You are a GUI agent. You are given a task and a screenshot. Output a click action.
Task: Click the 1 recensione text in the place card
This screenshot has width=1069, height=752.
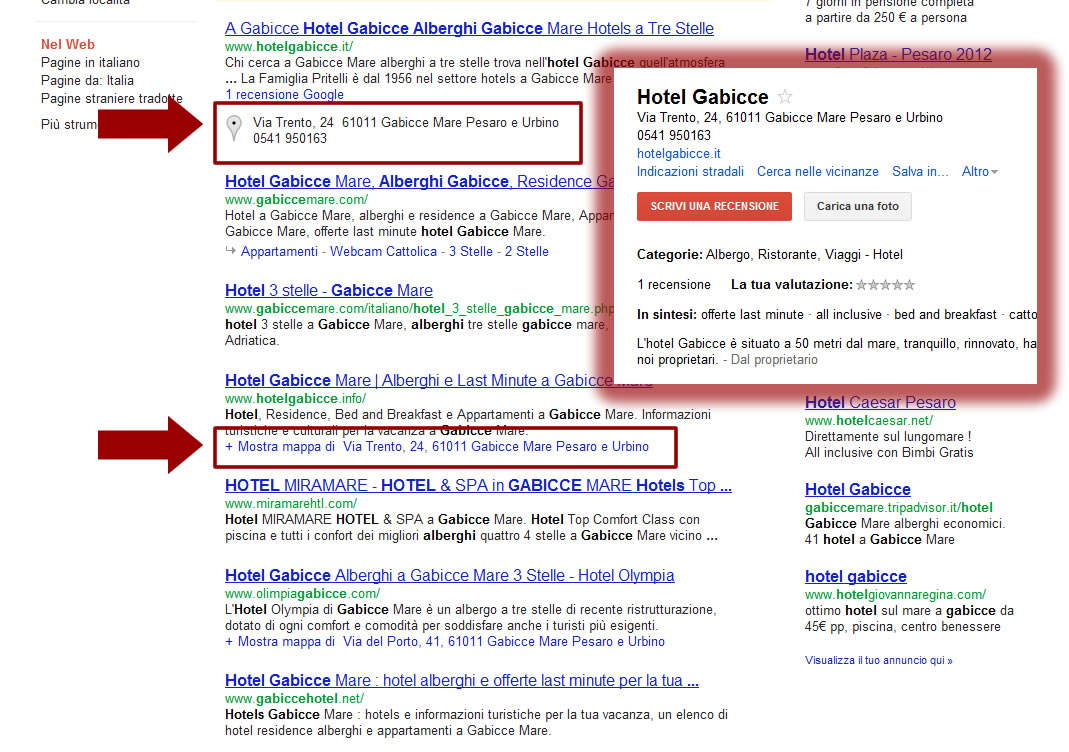click(x=674, y=285)
